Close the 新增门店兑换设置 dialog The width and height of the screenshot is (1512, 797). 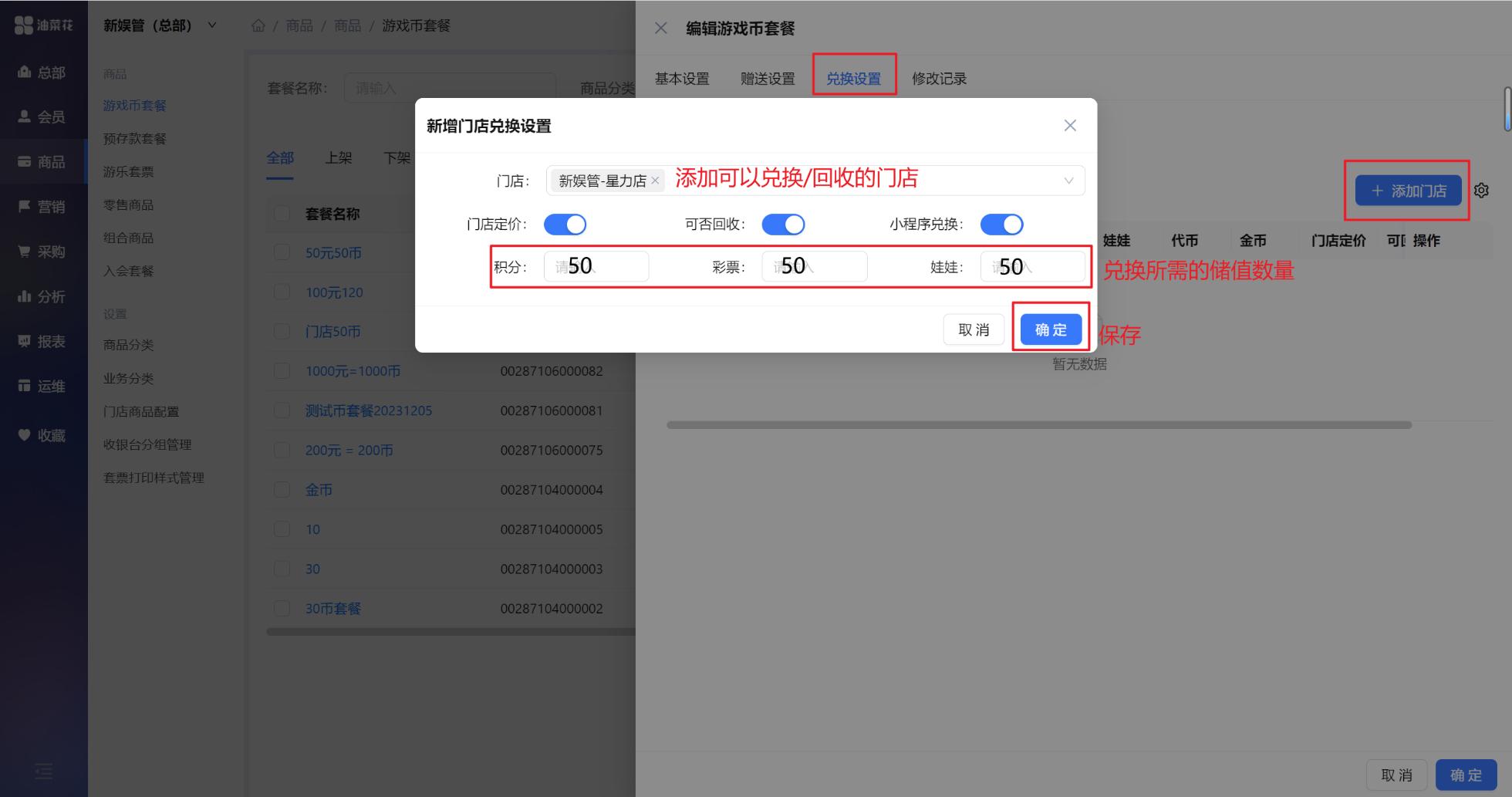(1070, 126)
